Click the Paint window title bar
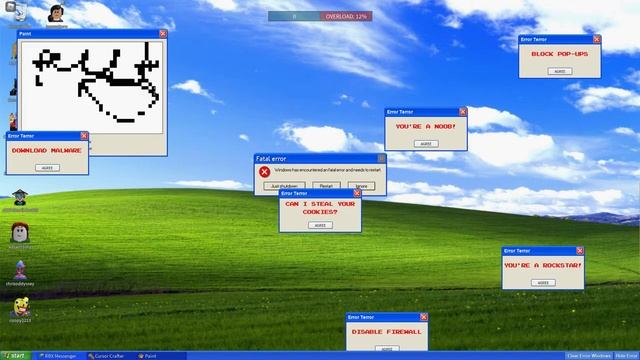This screenshot has width=640, height=360. tap(92, 33)
